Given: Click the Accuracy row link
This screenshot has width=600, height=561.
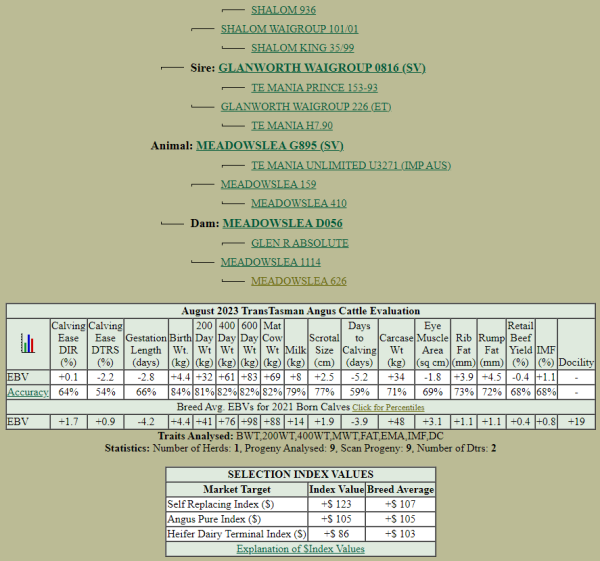Looking at the screenshot, I should pyautogui.click(x=28, y=392).
